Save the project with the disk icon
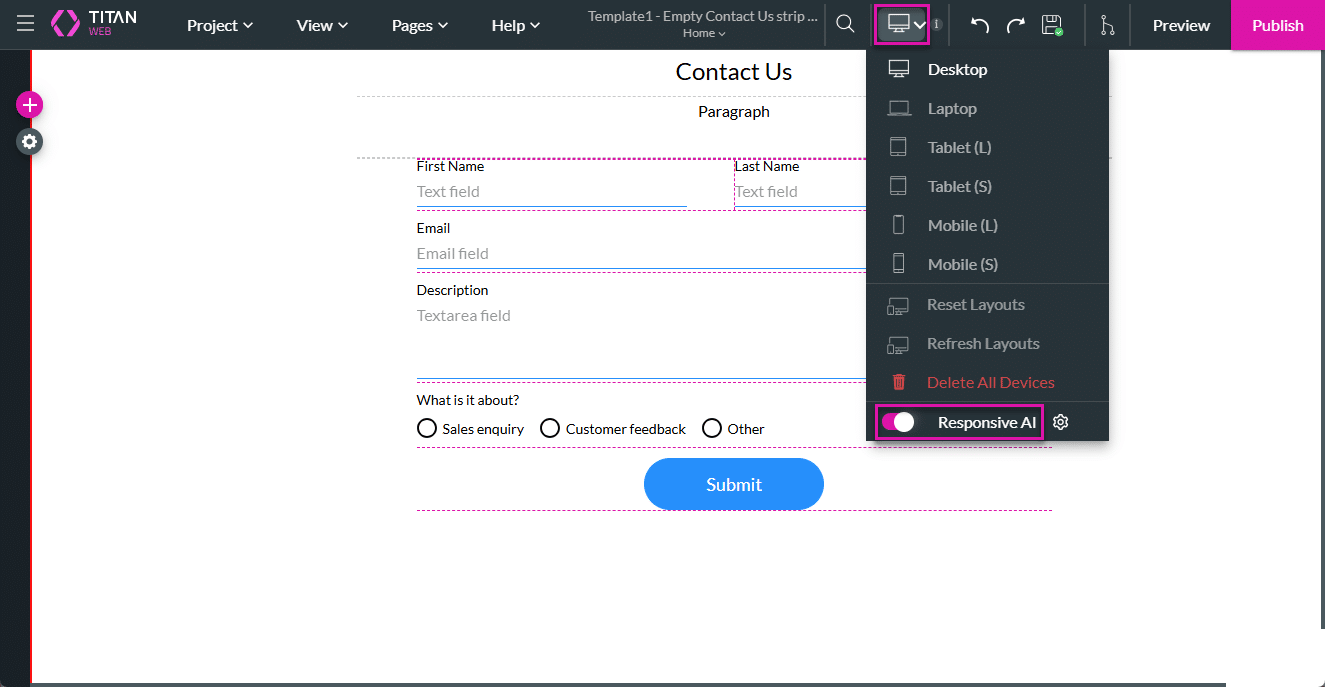1325x687 pixels. click(1051, 25)
